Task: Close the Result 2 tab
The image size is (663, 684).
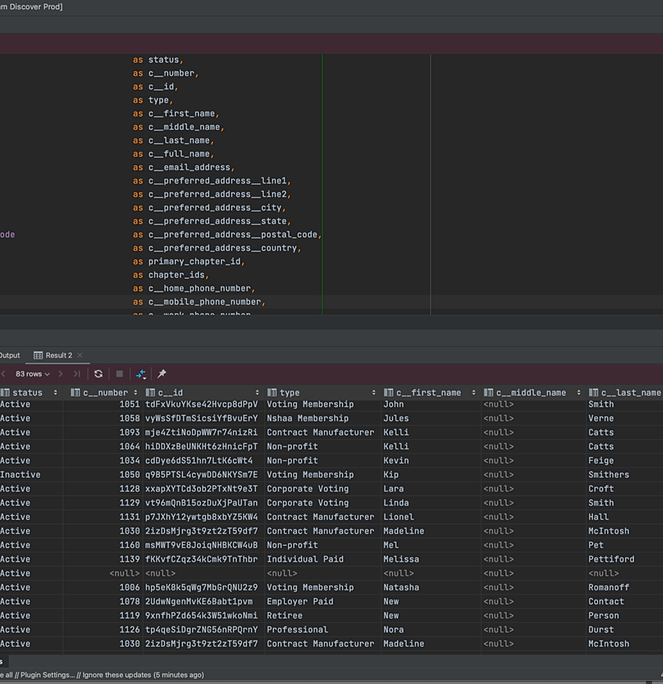Action: coord(80,355)
